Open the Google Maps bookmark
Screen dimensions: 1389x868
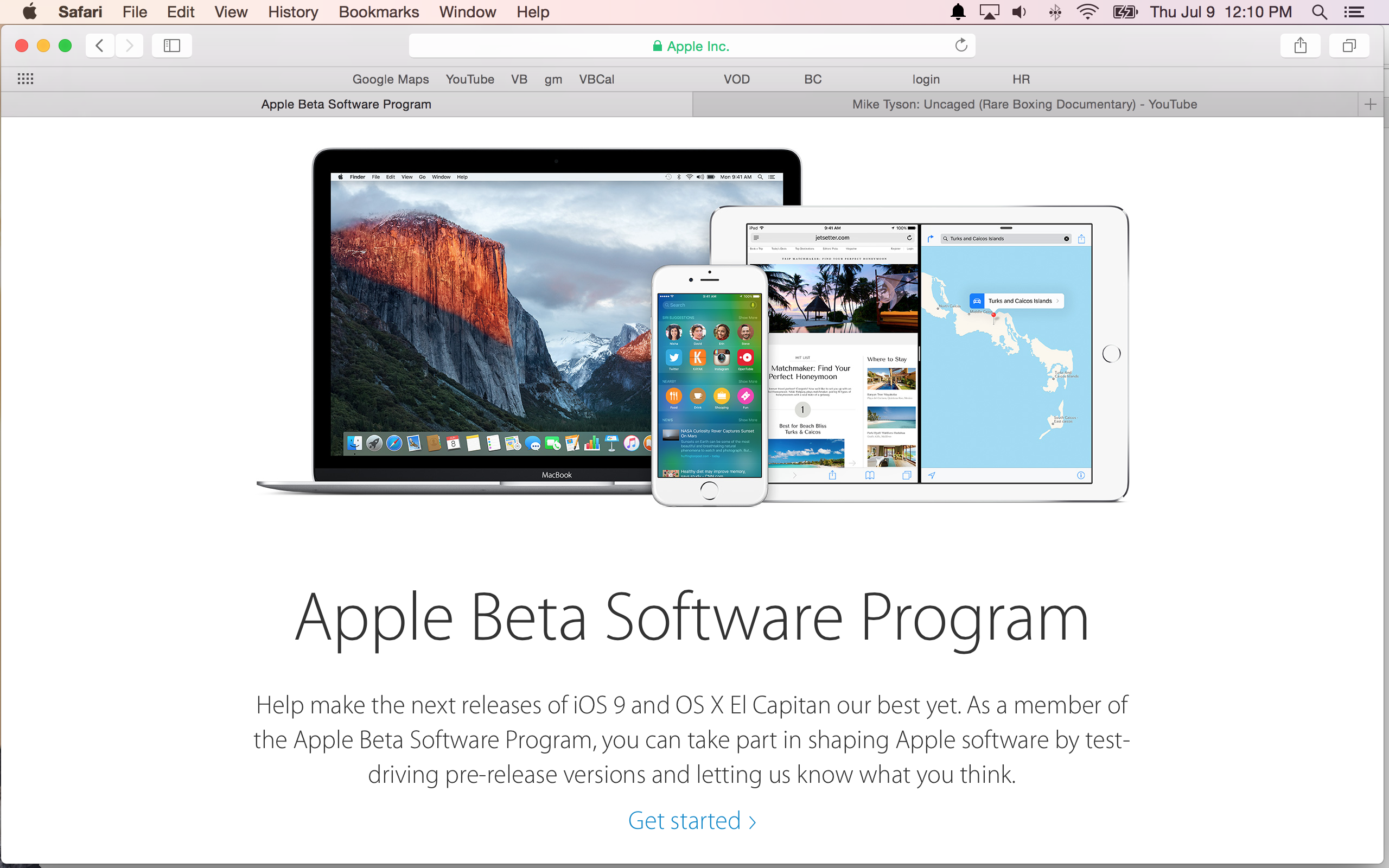click(390, 79)
